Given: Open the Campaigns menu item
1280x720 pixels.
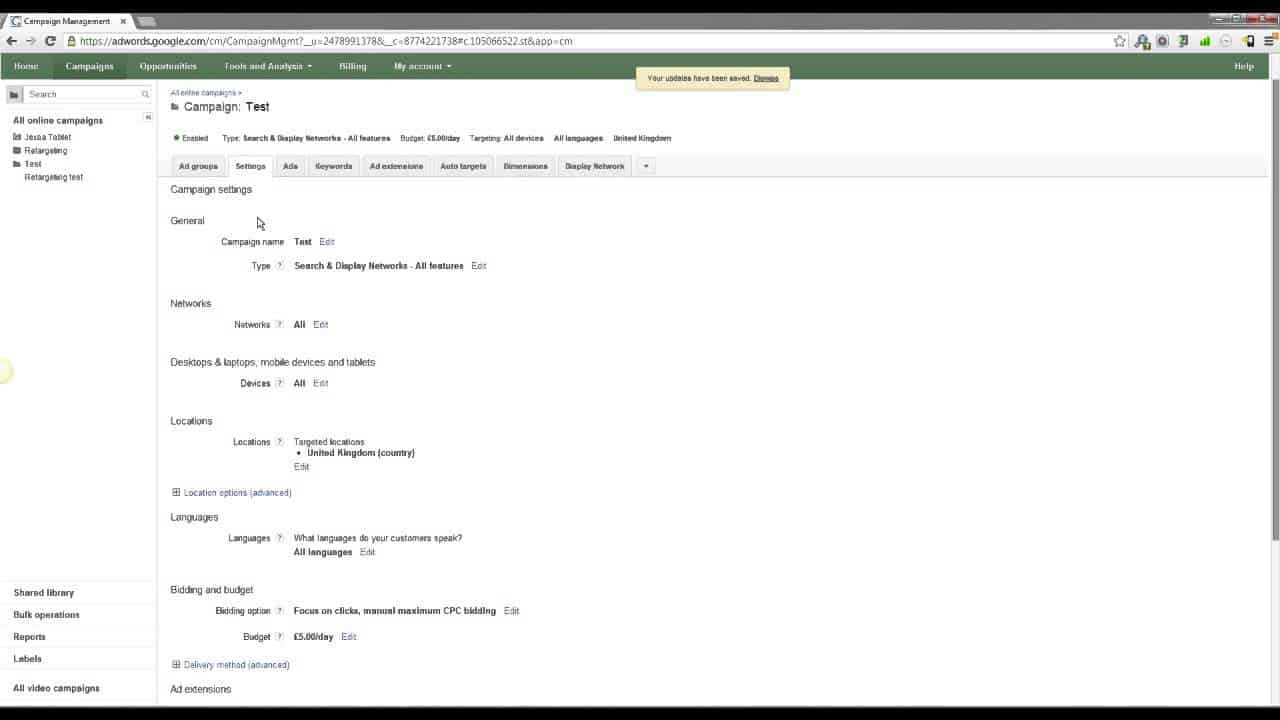Looking at the screenshot, I should click(89, 66).
